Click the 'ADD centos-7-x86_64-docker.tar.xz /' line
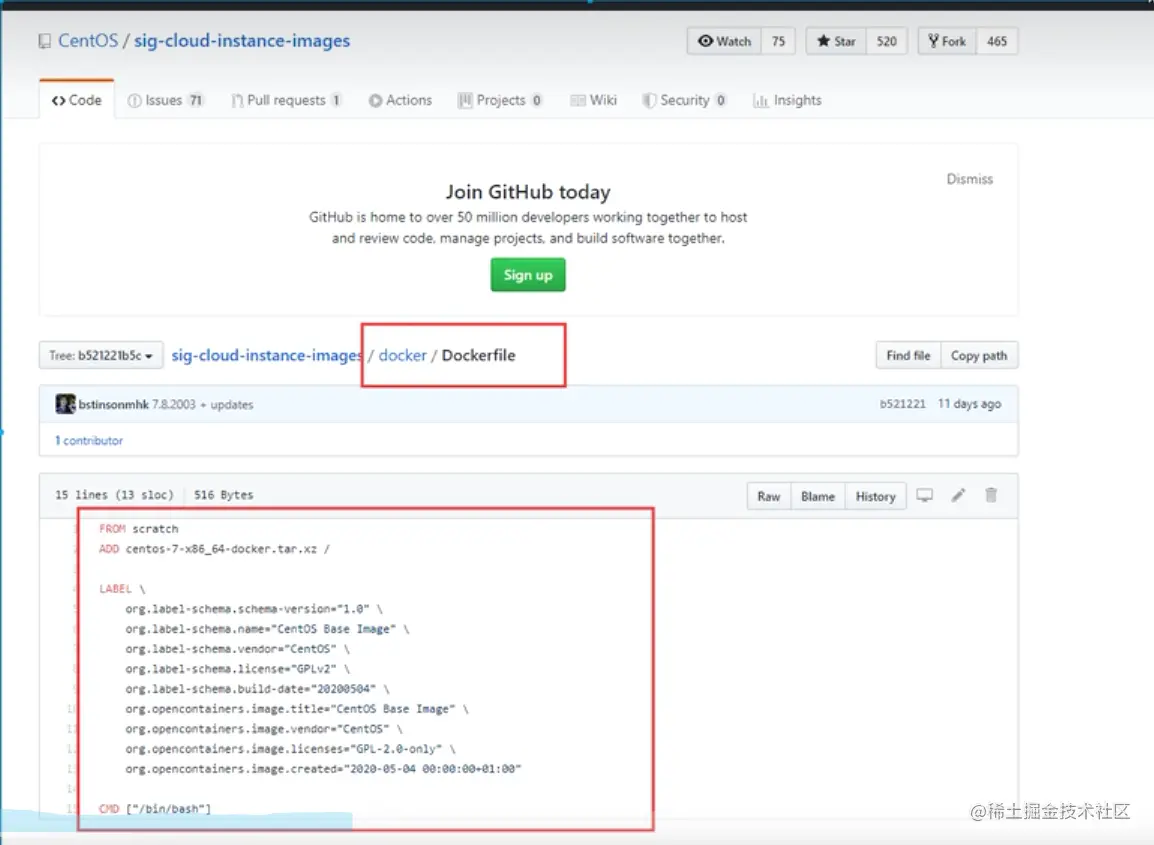Screen dimensions: 1154x845 214,549
